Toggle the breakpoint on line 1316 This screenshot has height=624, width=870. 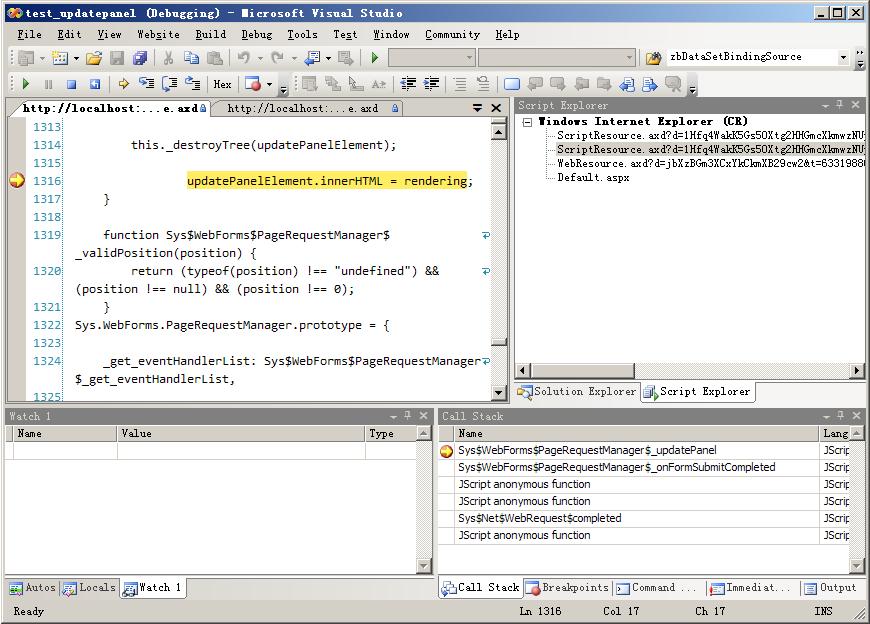pos(16,181)
